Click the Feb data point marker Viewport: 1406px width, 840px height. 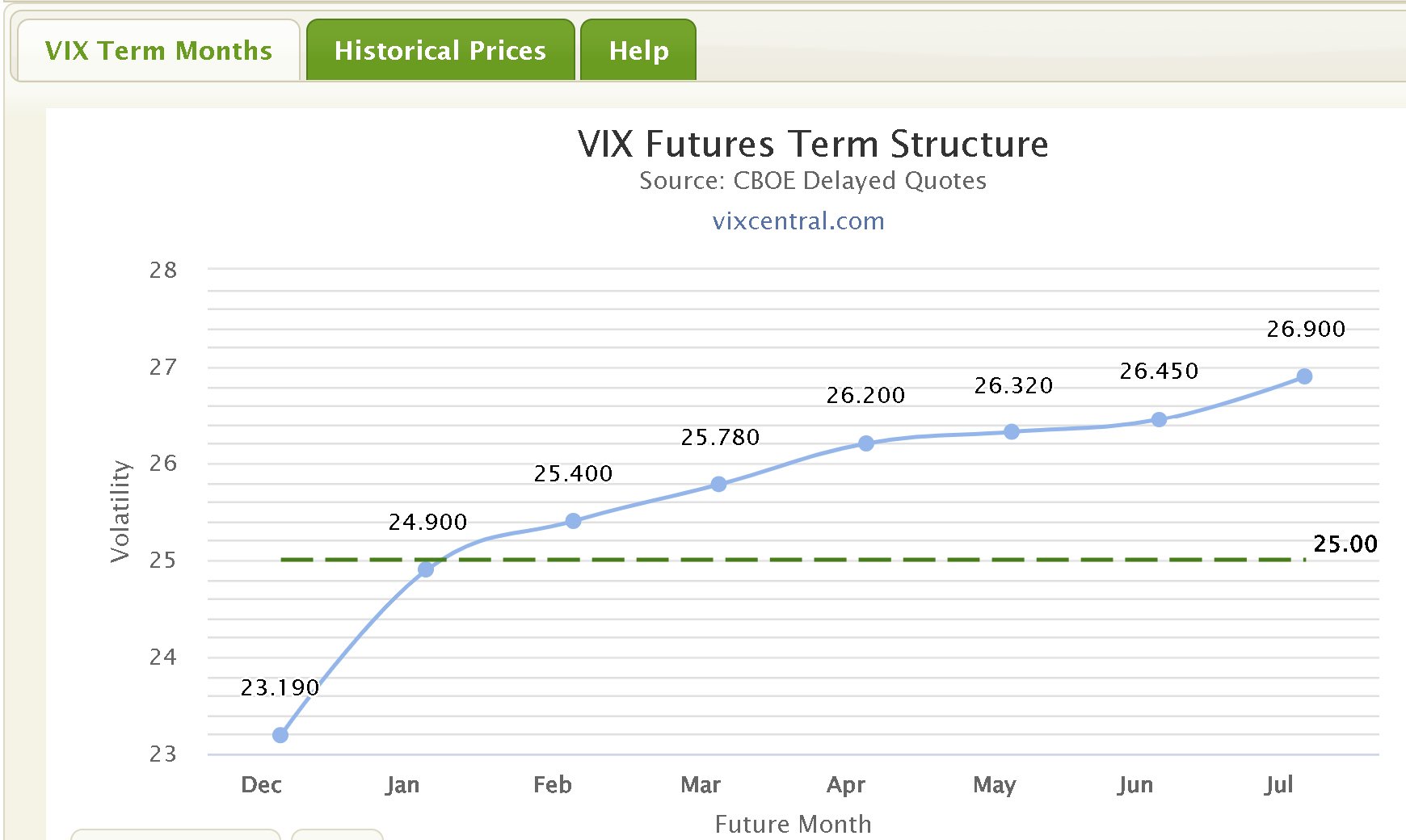click(573, 521)
